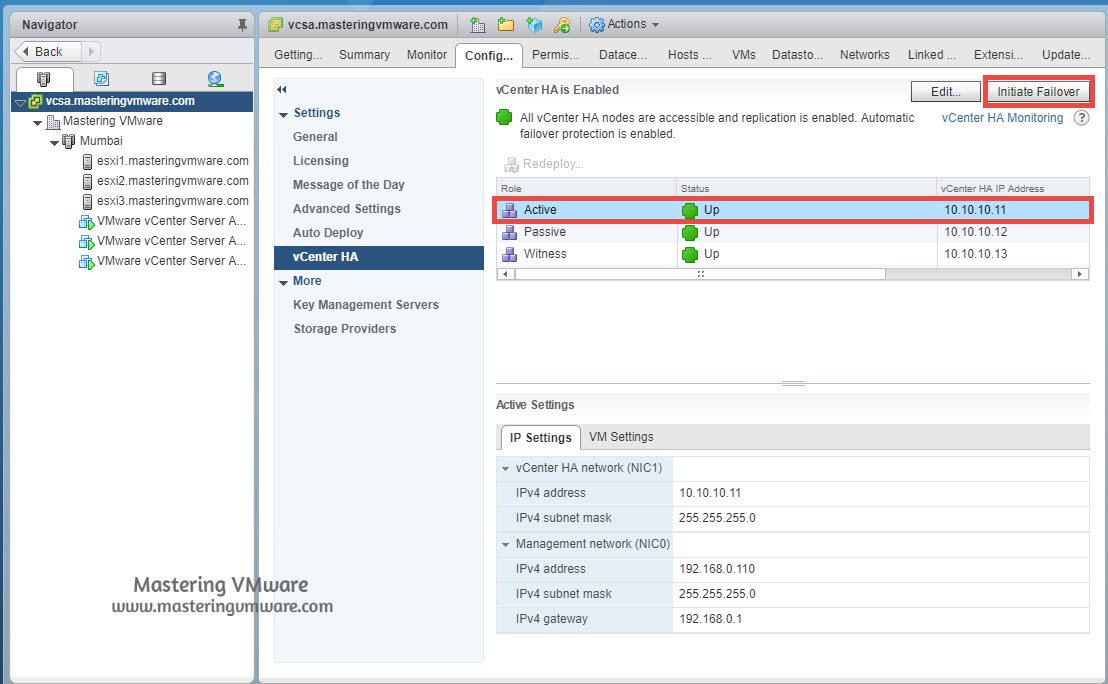Open the Networking navigator globe icon

coord(216,77)
